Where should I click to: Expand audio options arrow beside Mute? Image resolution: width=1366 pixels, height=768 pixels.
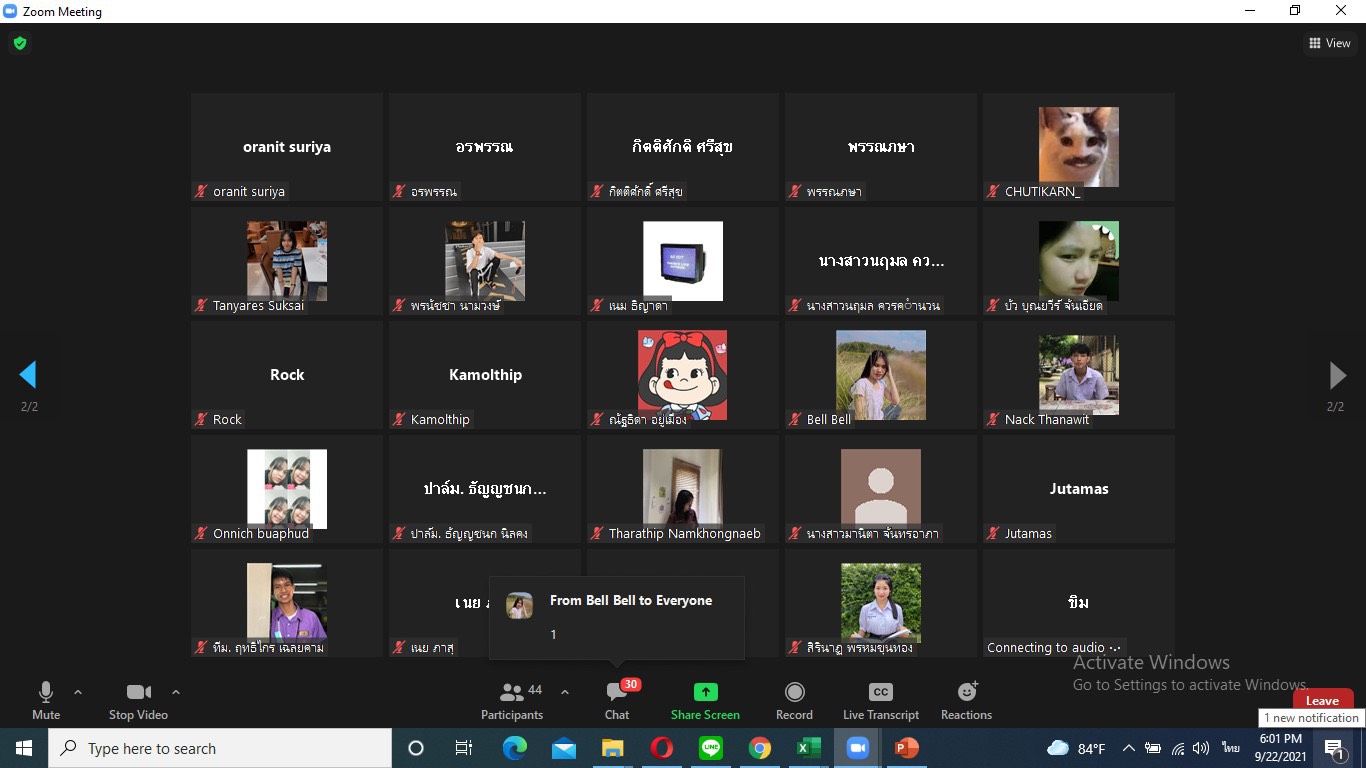coord(78,692)
